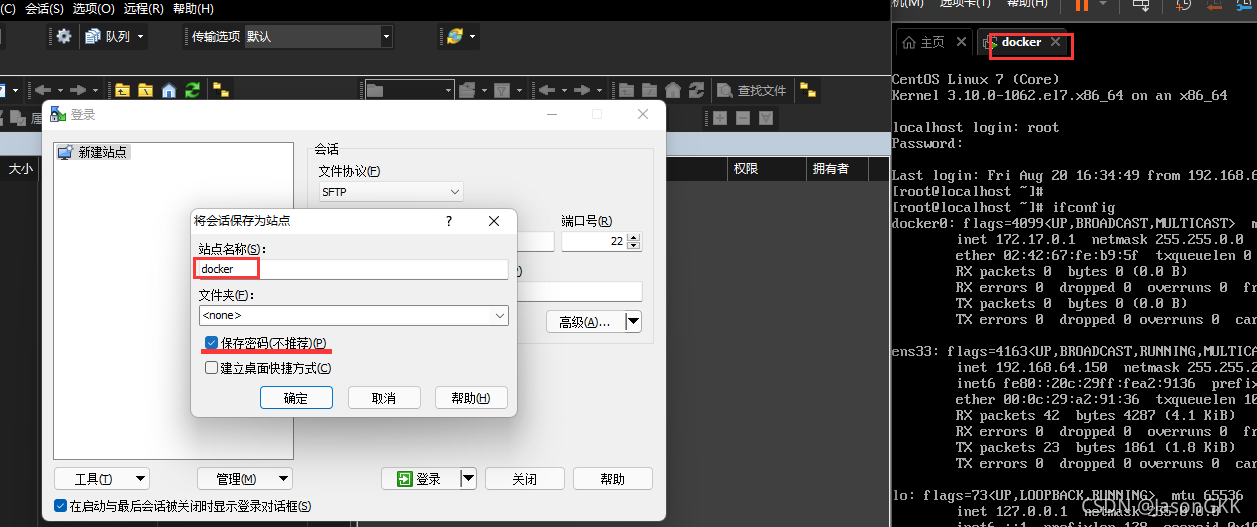
Task: Switch to the docker VM tab
Action: (1020, 42)
